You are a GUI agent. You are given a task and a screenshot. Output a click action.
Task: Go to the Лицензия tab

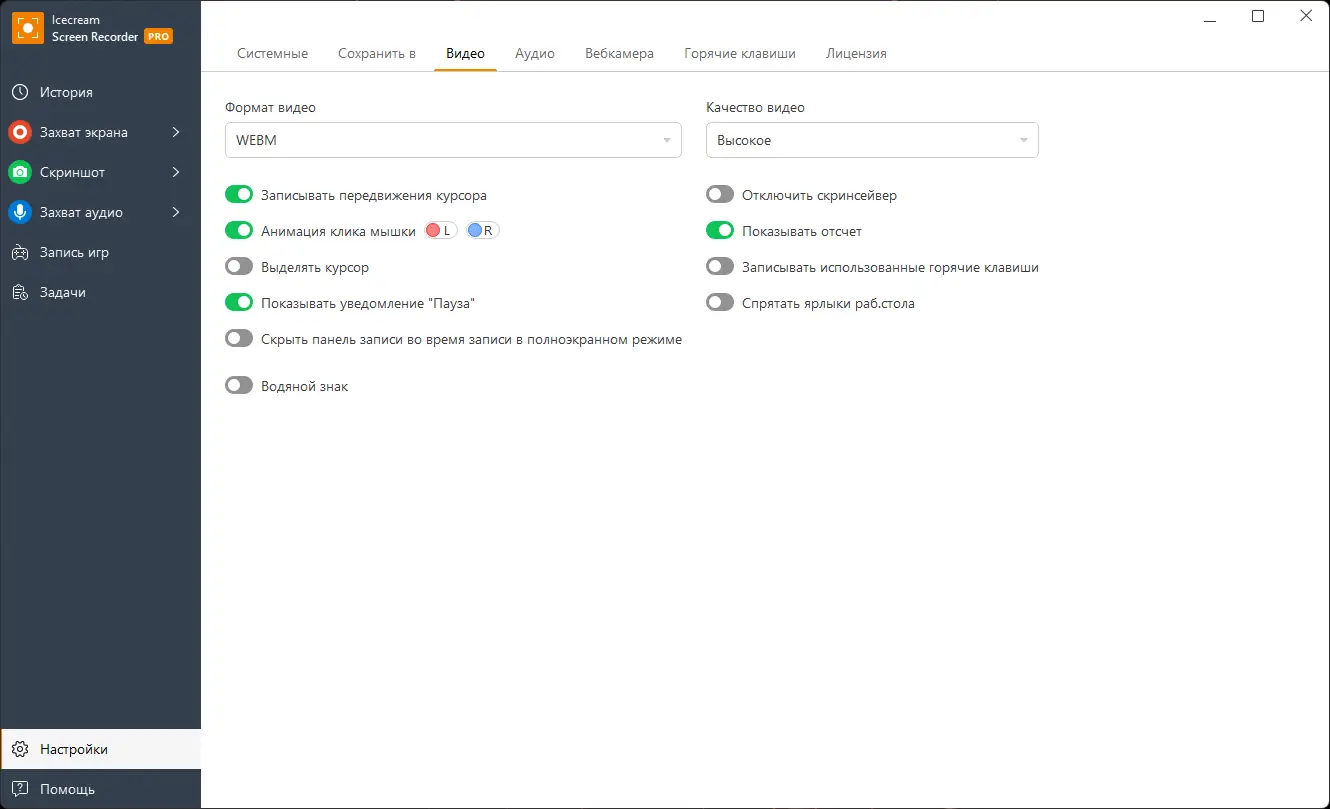pyautogui.click(x=856, y=53)
